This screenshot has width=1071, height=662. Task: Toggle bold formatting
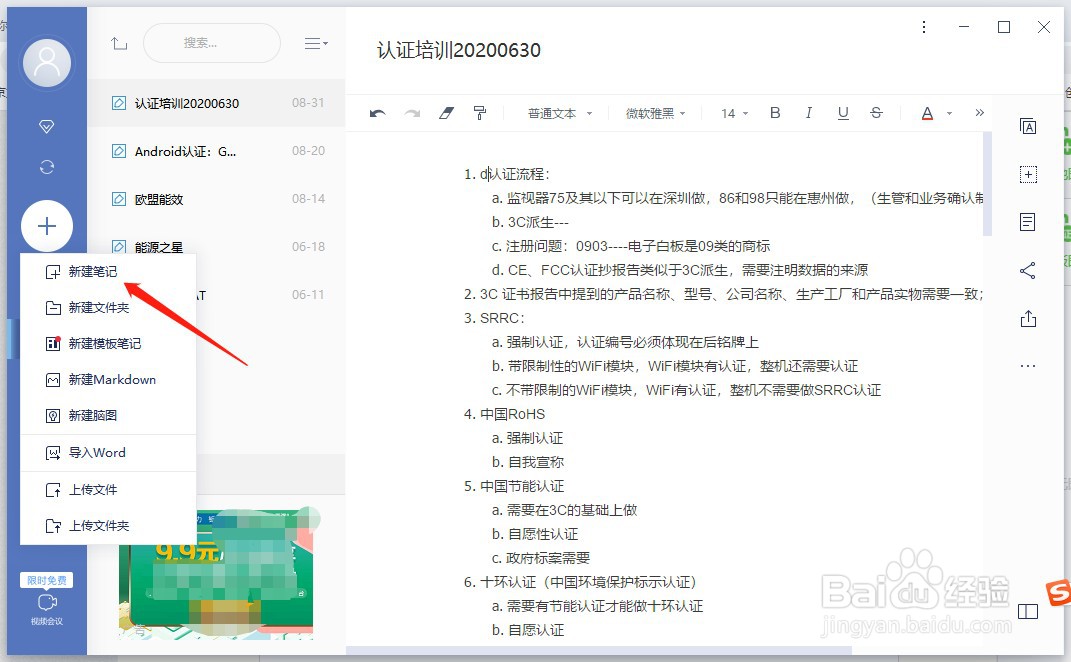pyautogui.click(x=775, y=113)
